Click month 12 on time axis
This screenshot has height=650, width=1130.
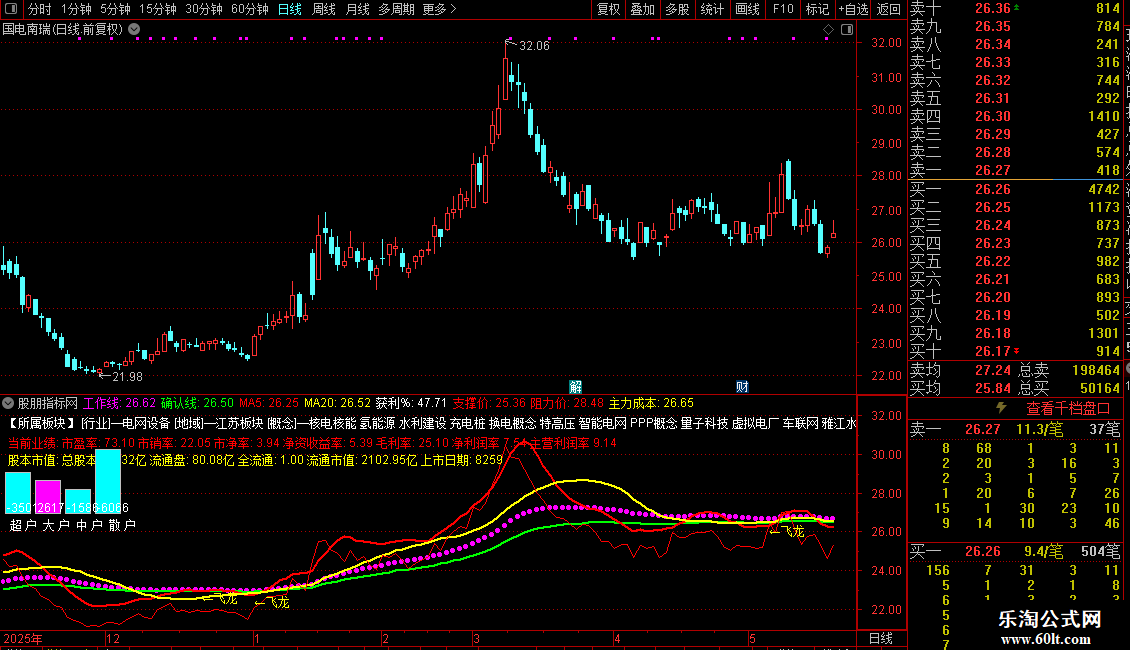coord(112,638)
